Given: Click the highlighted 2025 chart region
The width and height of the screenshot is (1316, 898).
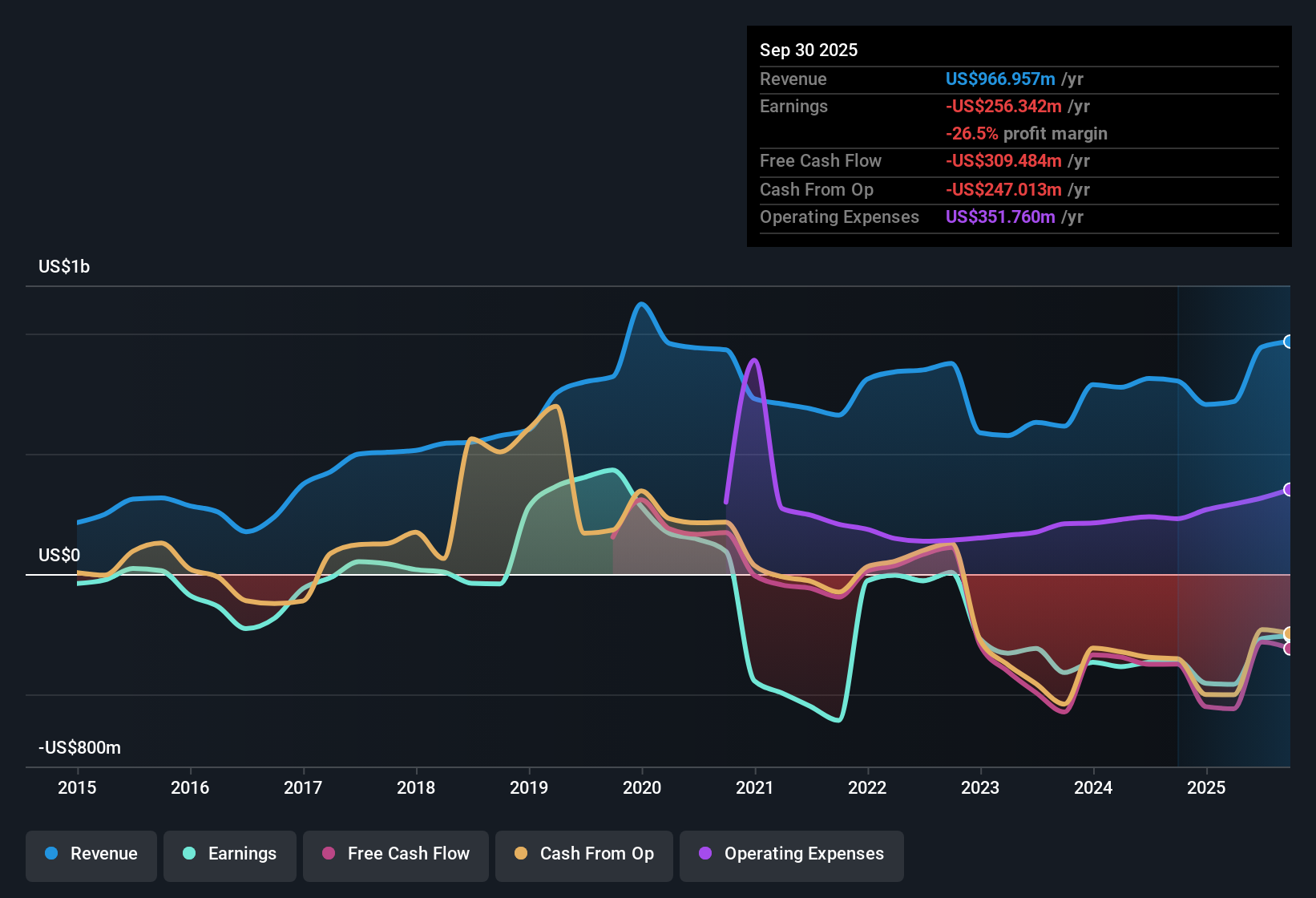Looking at the screenshot, I should coord(1234,521).
